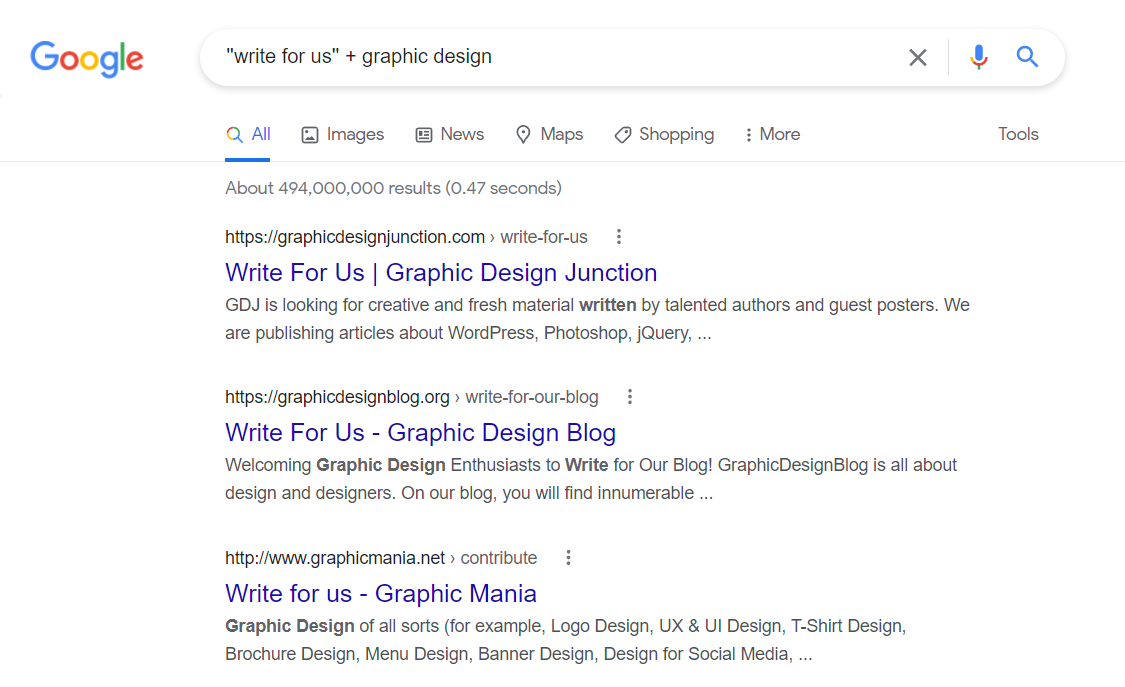Click the Google logo
The image size is (1125, 687).
tap(86, 59)
